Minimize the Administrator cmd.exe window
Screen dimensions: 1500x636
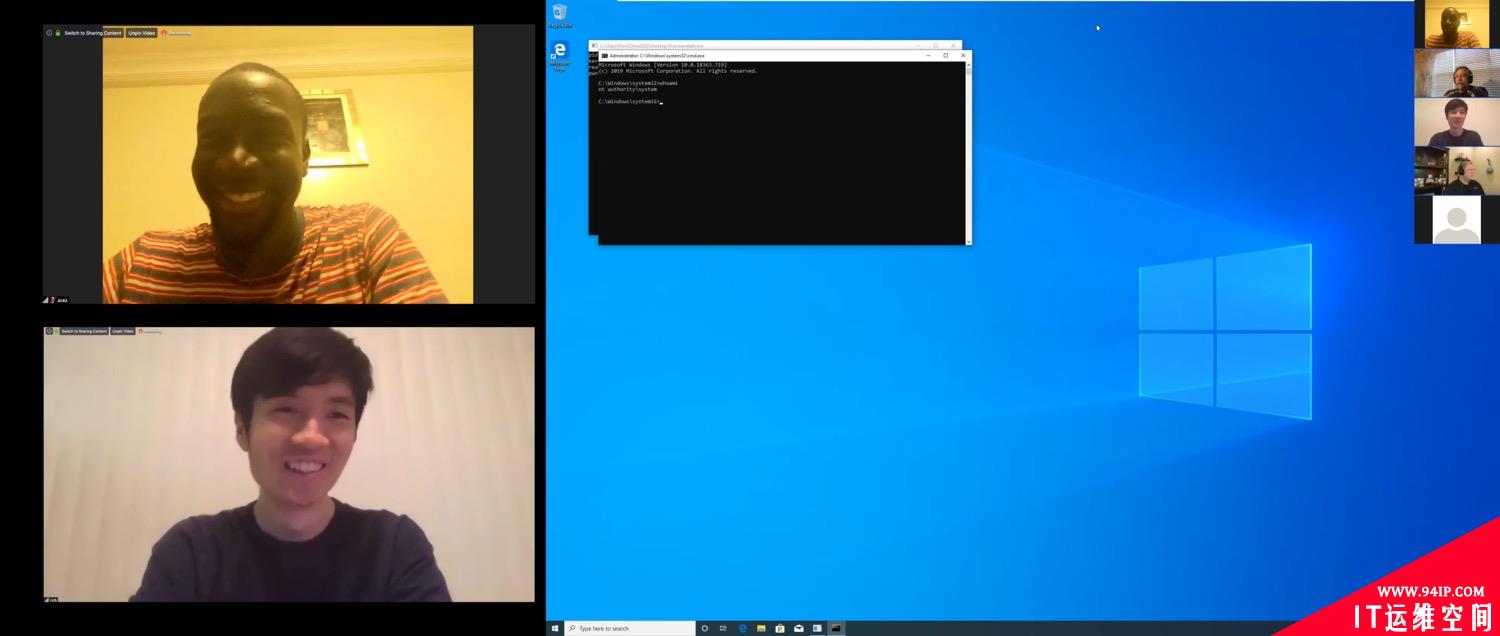(x=928, y=56)
